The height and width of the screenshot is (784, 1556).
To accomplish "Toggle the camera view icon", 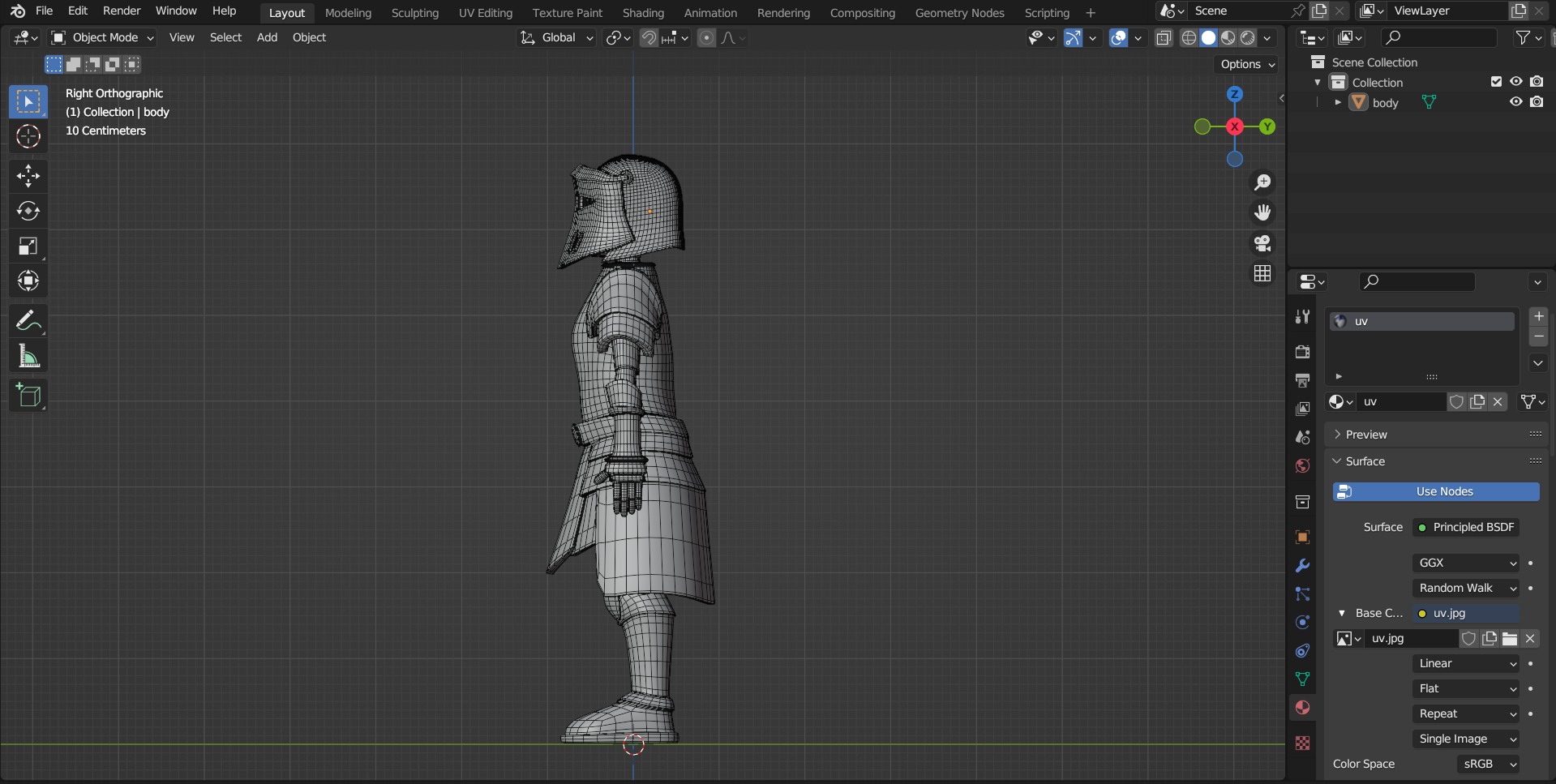I will coord(1262,243).
